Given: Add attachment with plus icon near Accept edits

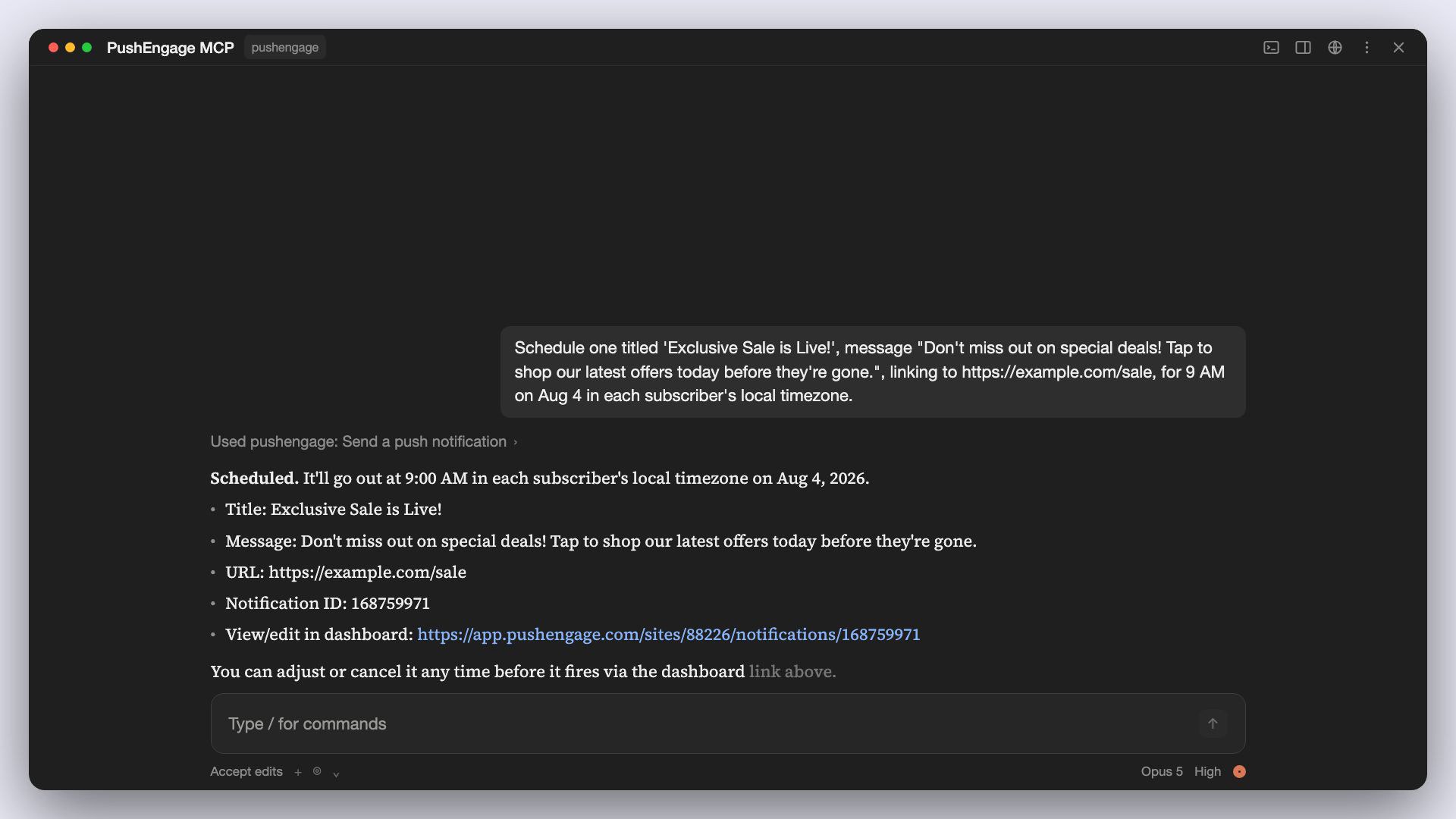Looking at the screenshot, I should click(298, 772).
